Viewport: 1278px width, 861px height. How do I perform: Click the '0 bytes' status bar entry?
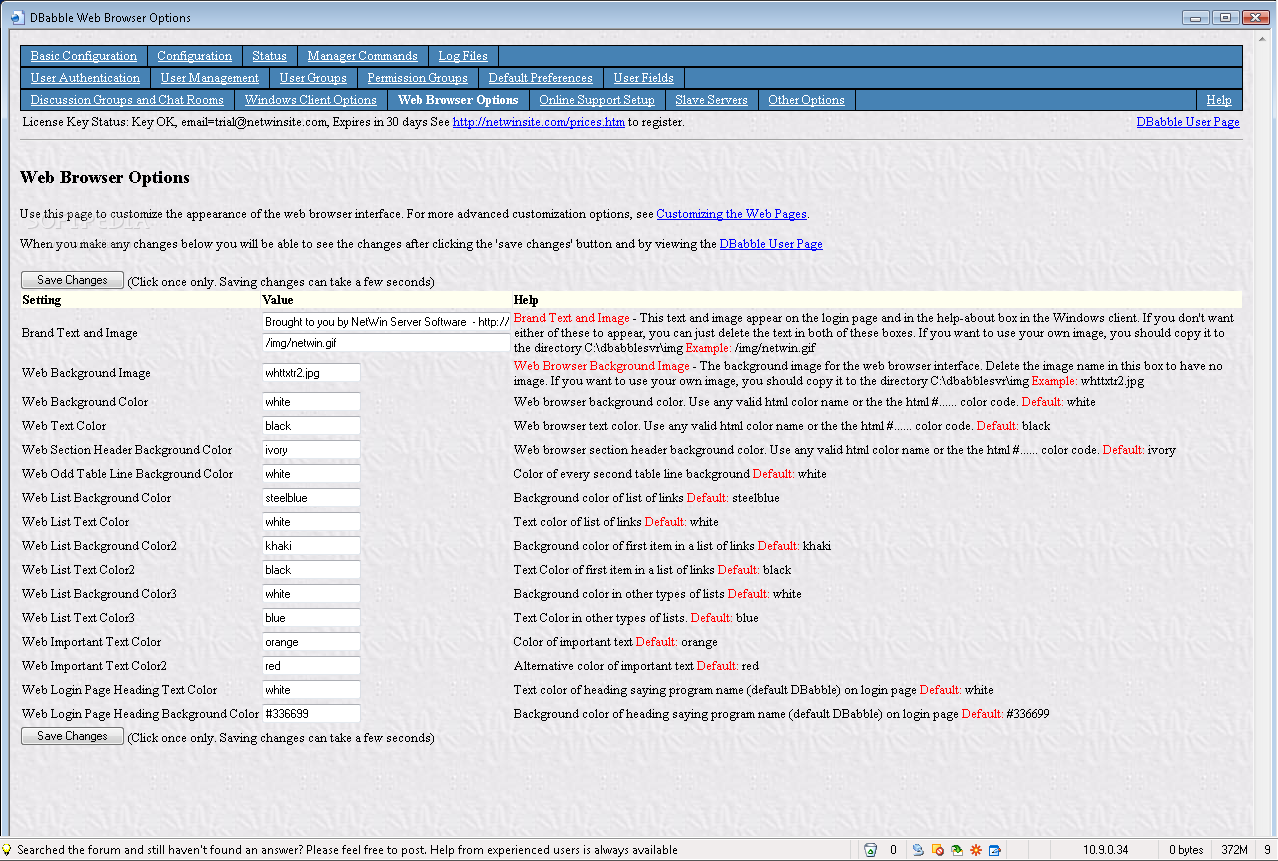[1185, 850]
